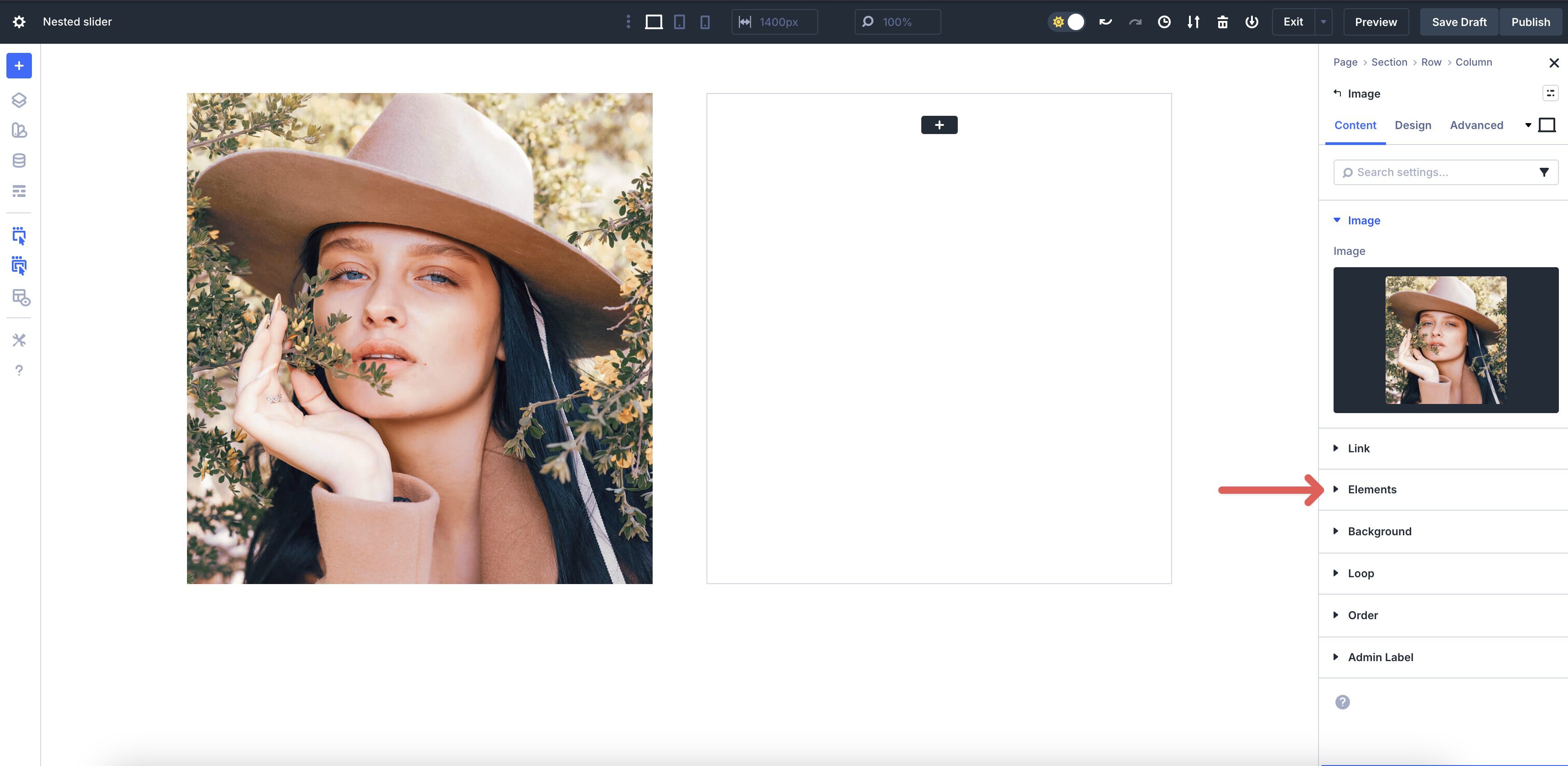The width and height of the screenshot is (1568, 766).
Task: Open revision history (clock icon)
Action: (x=1164, y=21)
